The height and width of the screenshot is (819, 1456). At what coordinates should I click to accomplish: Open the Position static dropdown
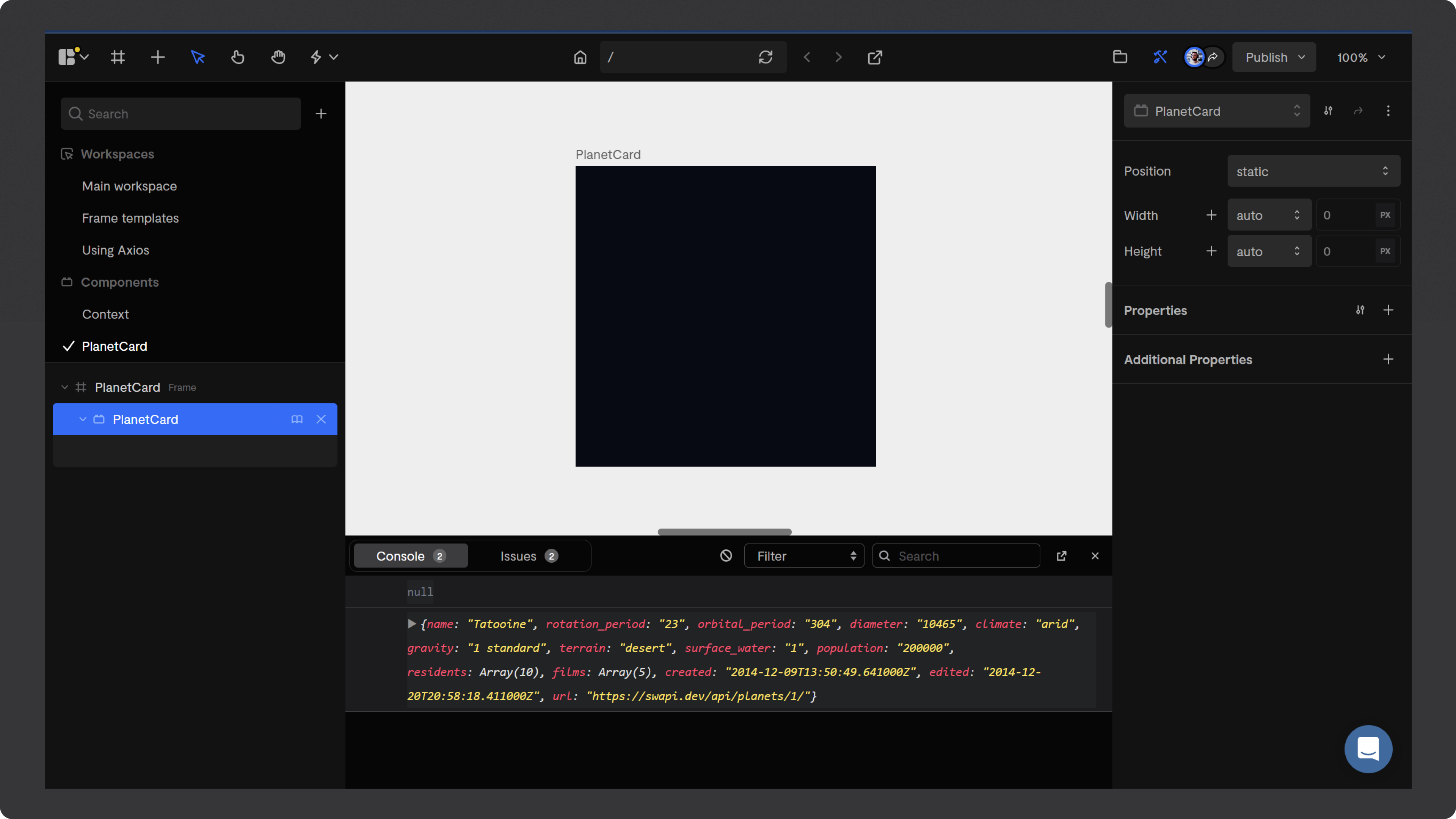click(x=1313, y=171)
